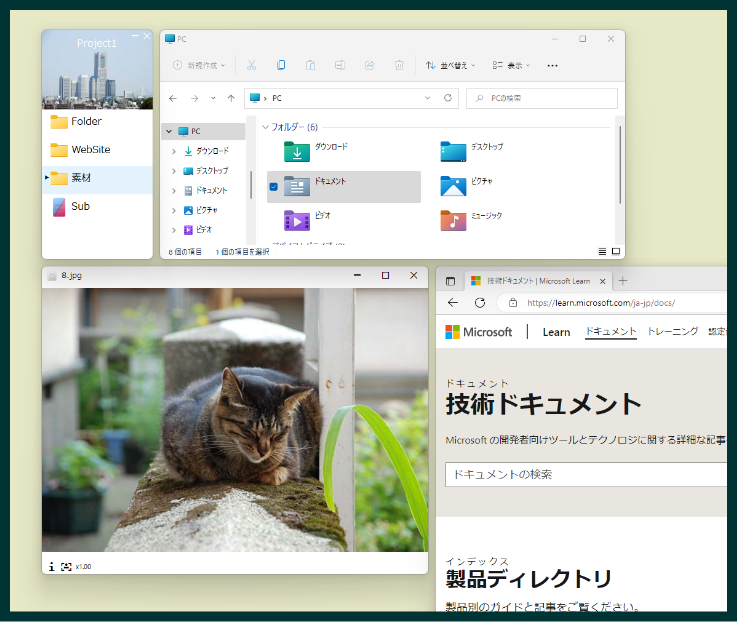Select the 技術ドキュメント browser tab
This screenshot has height=622, width=737.
click(535, 281)
